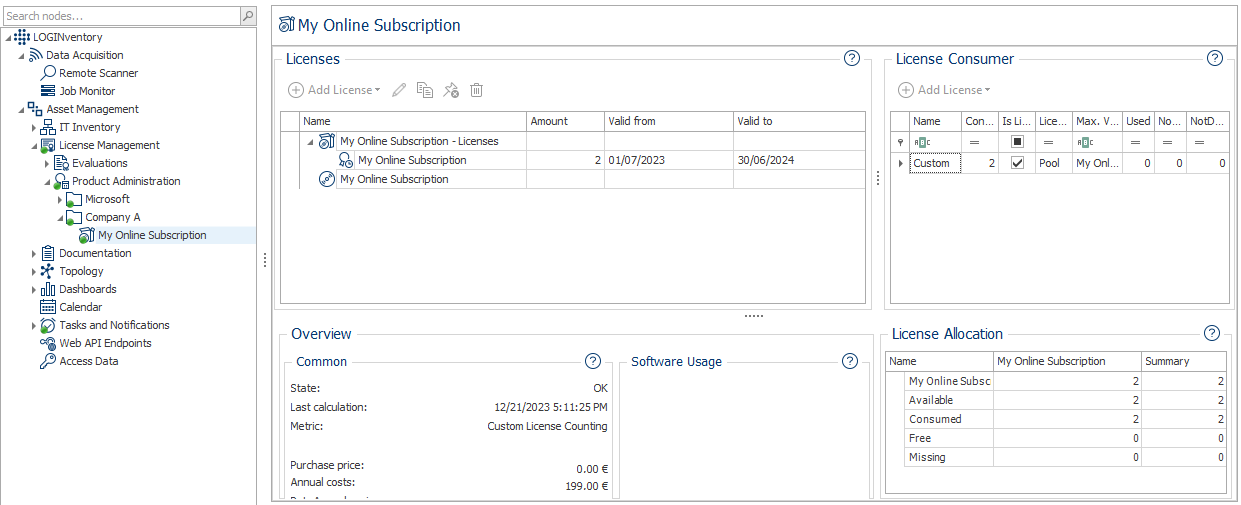Click the Remote Scanner magnifier icon
Screen dimensions: 1241x505
[48, 73]
